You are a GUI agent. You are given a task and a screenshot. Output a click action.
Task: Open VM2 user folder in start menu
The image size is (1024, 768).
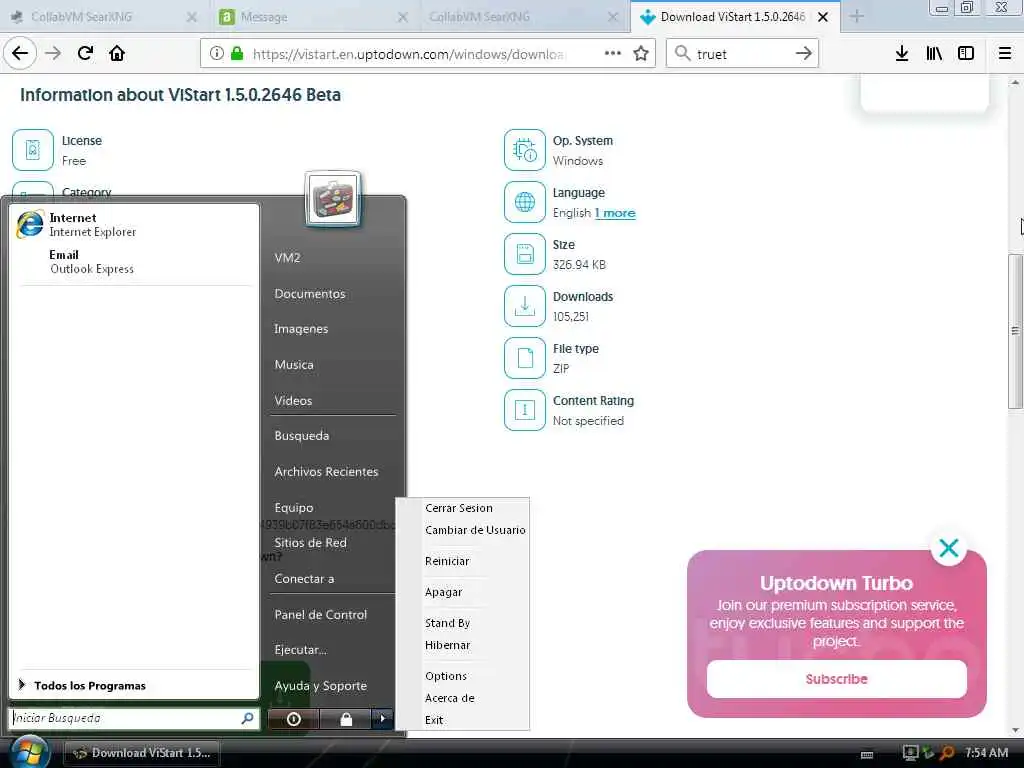click(287, 258)
